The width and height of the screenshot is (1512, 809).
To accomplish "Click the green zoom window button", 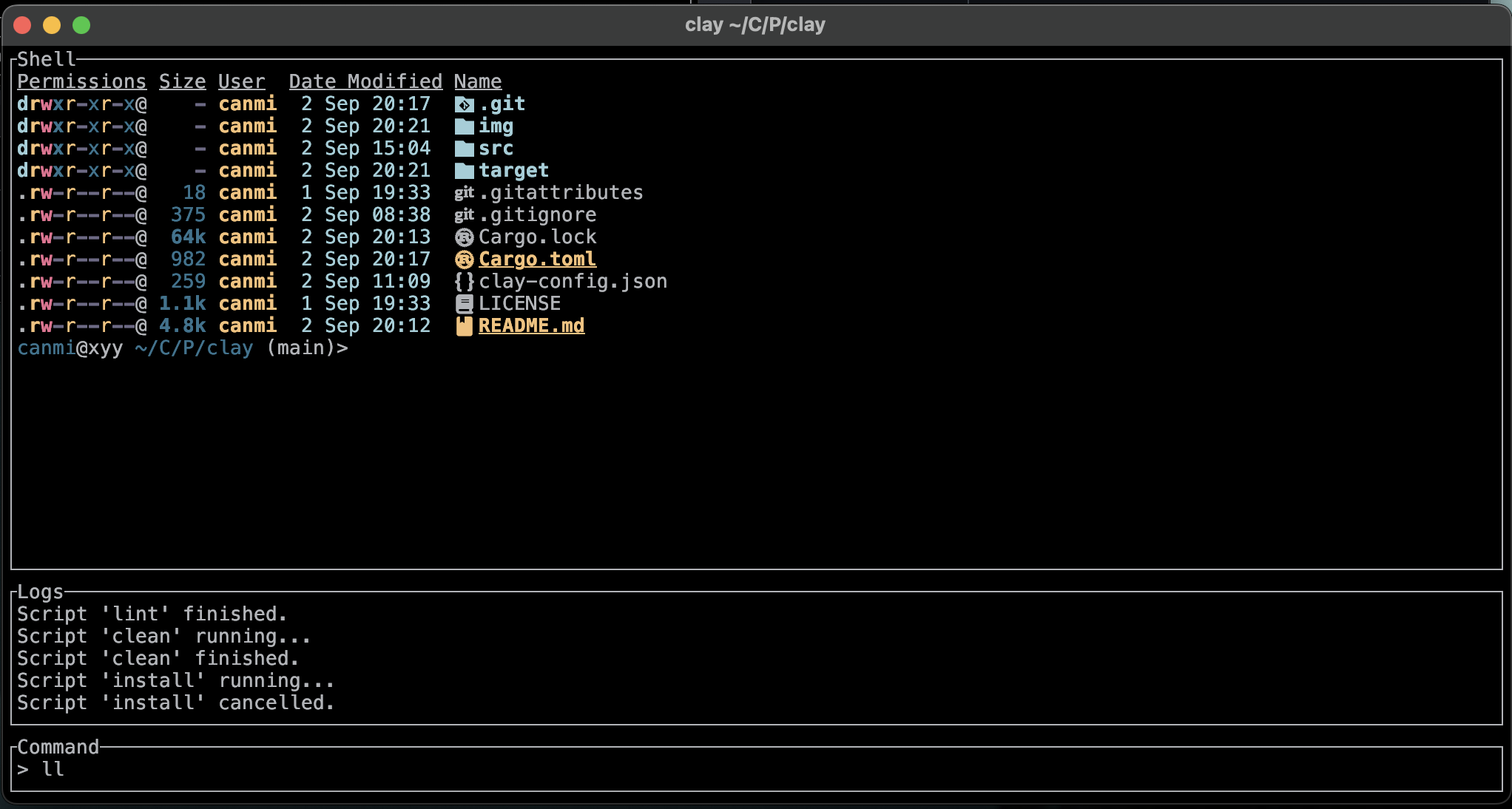I will pos(81,25).
